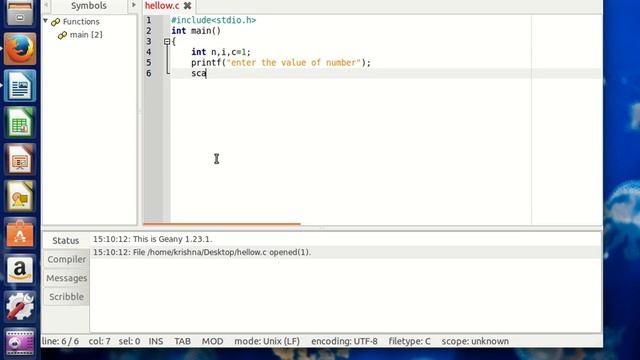Image resolution: width=640 pixels, height=360 pixels.
Task: Click the horizontal scrollbar of the editor
Action: click(222, 224)
